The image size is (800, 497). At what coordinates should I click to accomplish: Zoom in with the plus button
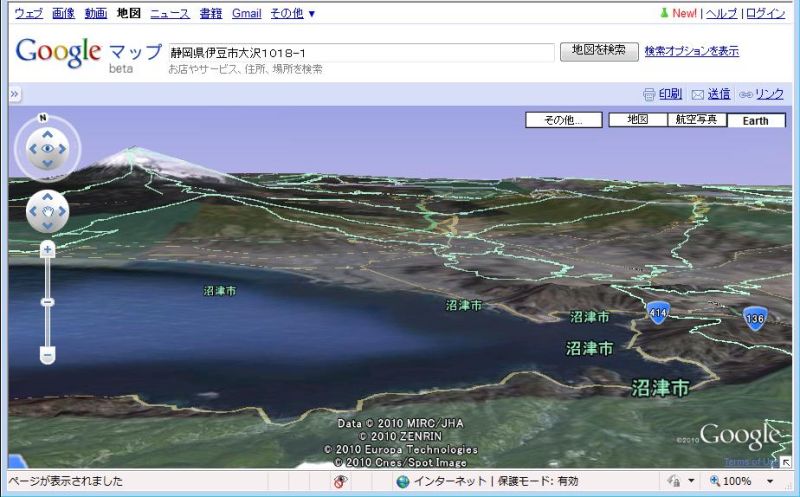click(47, 250)
